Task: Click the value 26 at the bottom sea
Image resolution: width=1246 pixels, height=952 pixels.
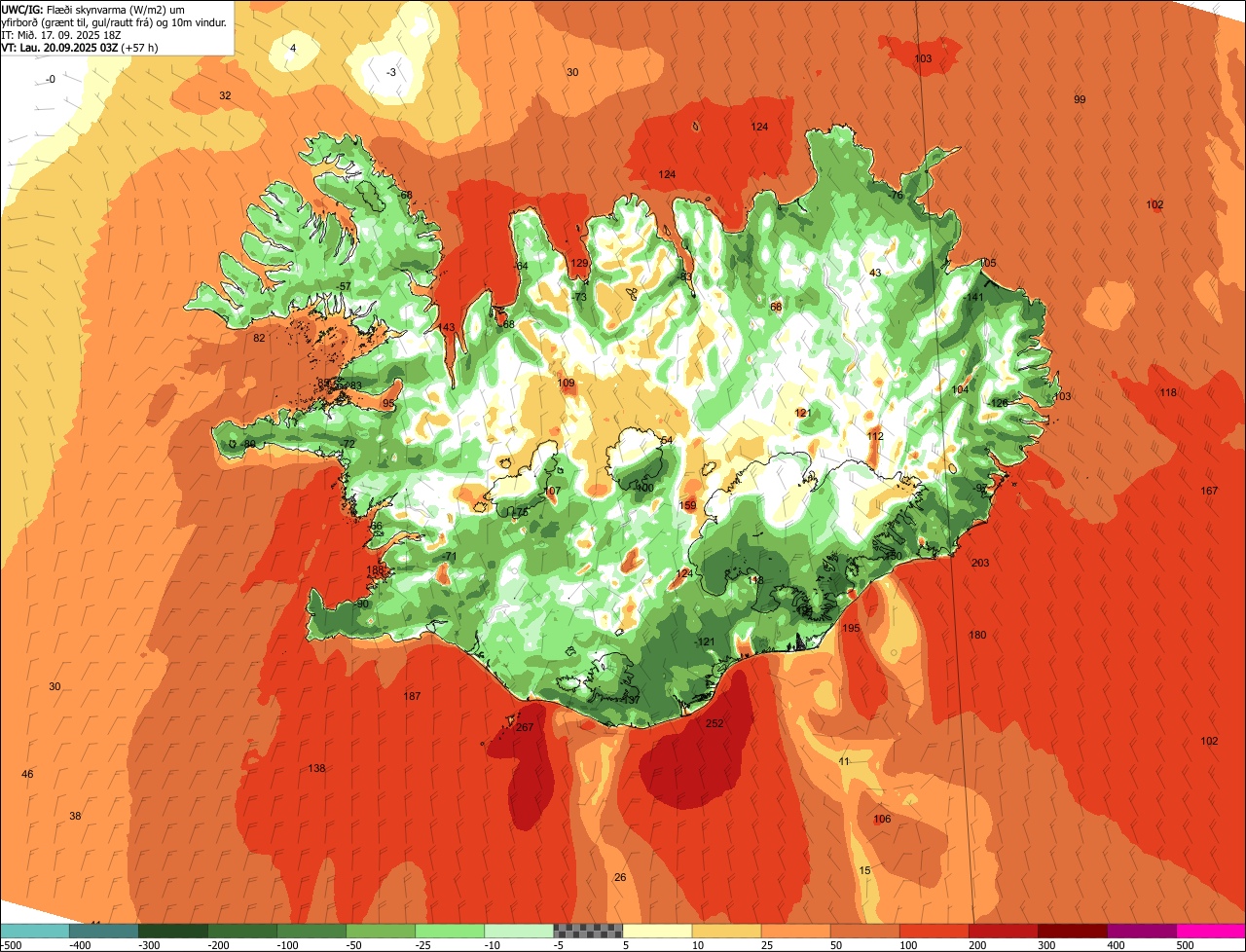Action: tap(620, 878)
